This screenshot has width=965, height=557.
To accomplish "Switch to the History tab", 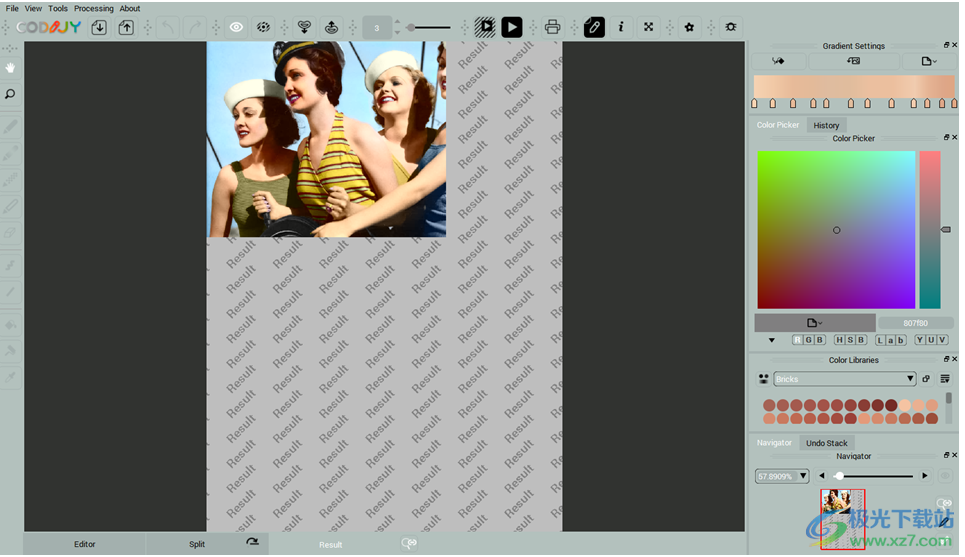I will 826,125.
